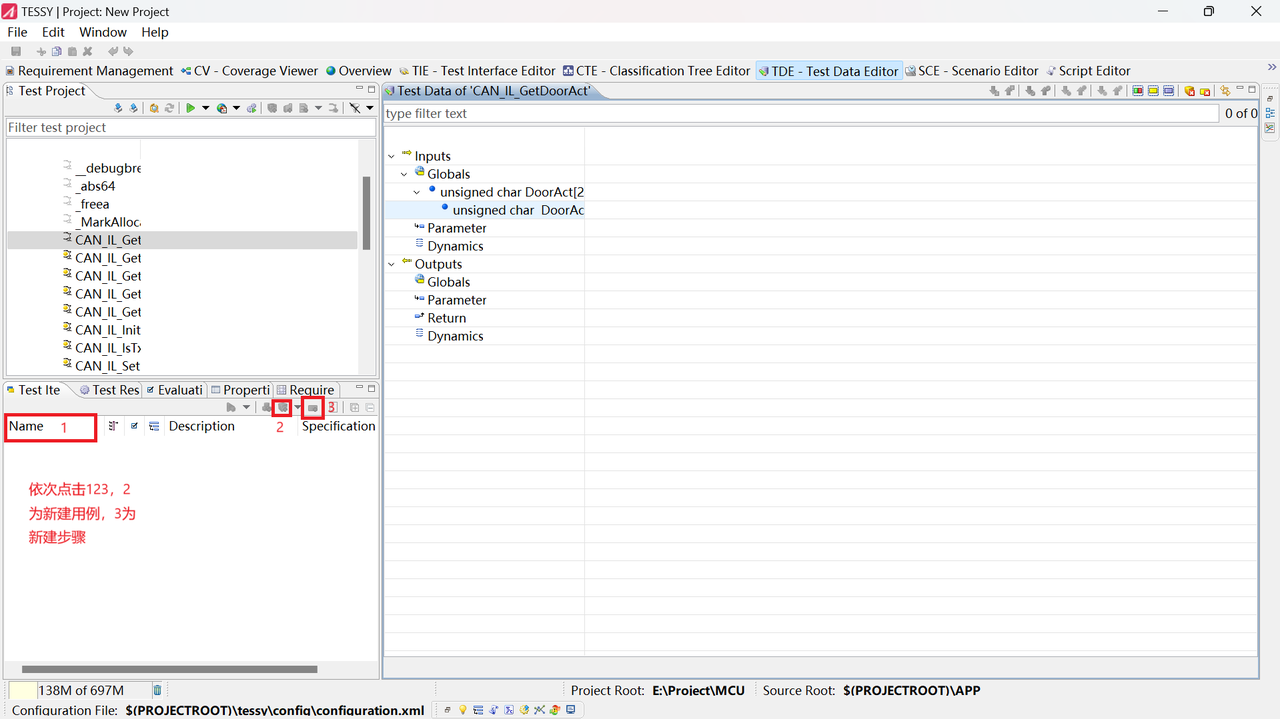Viewport: 1280px width, 719px height.
Task: Click the Refresh icon in Test Project toolbar
Action: coord(169,108)
